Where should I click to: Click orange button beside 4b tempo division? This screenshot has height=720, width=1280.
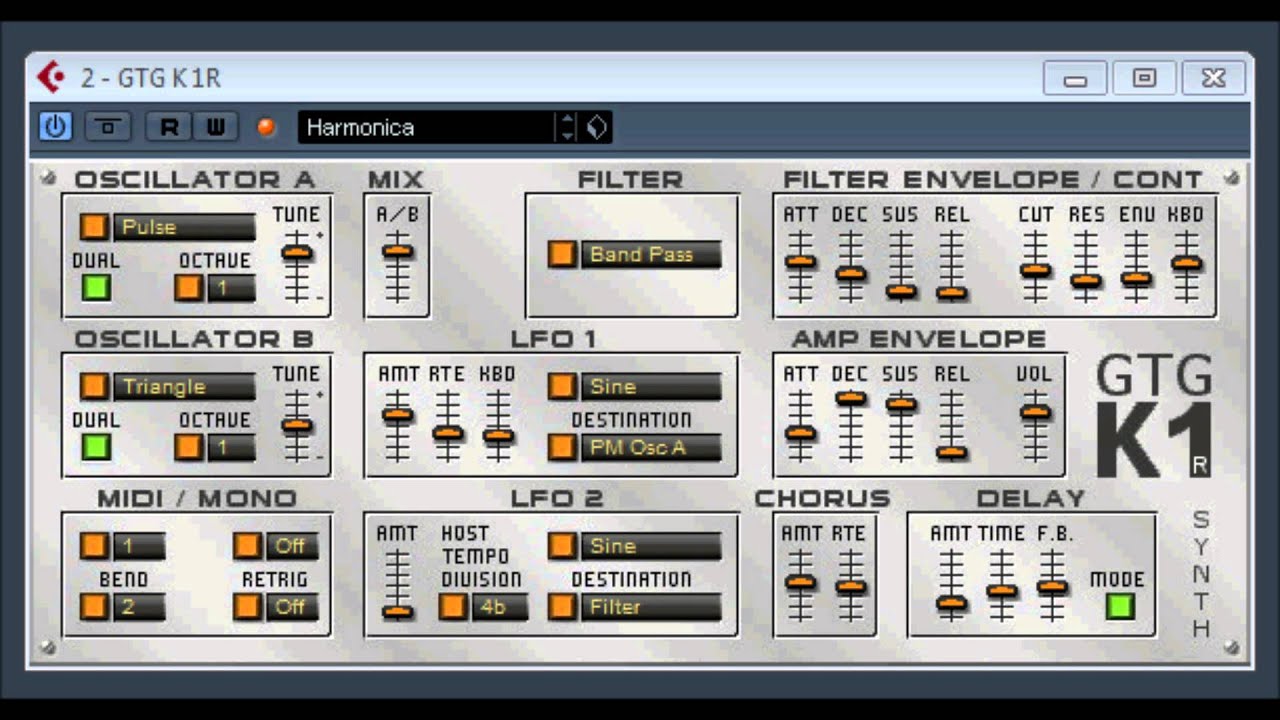coord(453,606)
